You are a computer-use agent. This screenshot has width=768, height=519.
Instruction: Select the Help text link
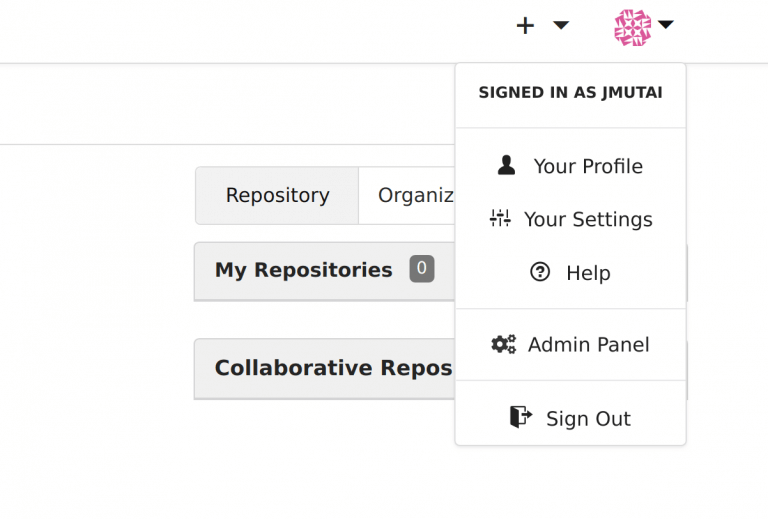pyautogui.click(x=588, y=273)
